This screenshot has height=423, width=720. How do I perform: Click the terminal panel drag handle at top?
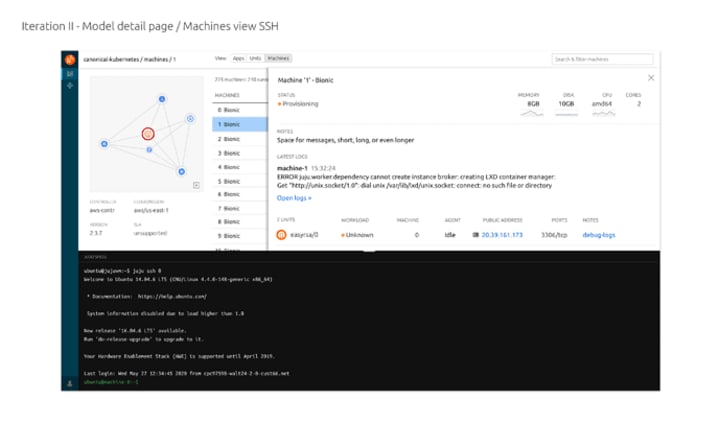pos(370,251)
